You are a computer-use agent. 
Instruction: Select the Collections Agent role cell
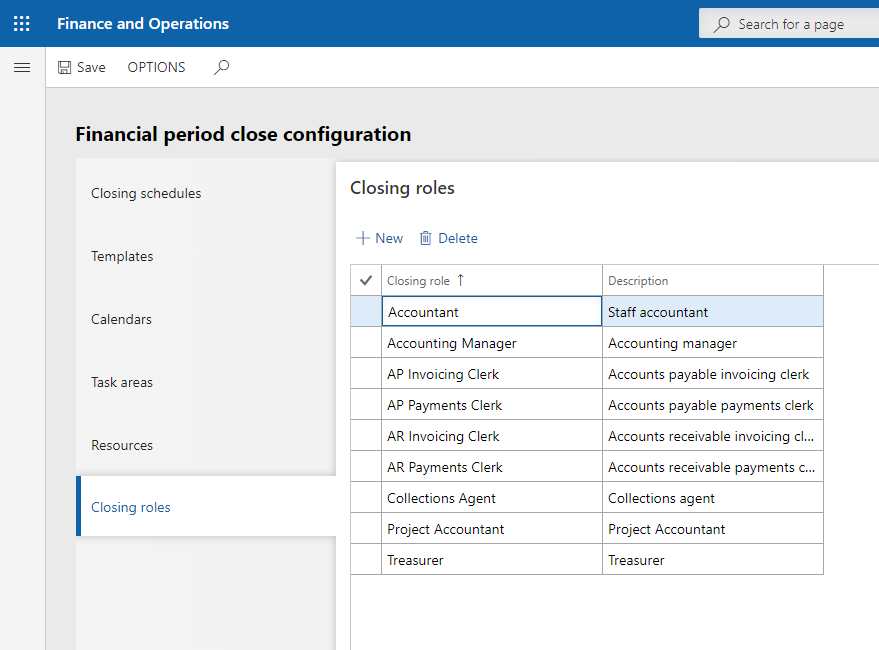(441, 498)
